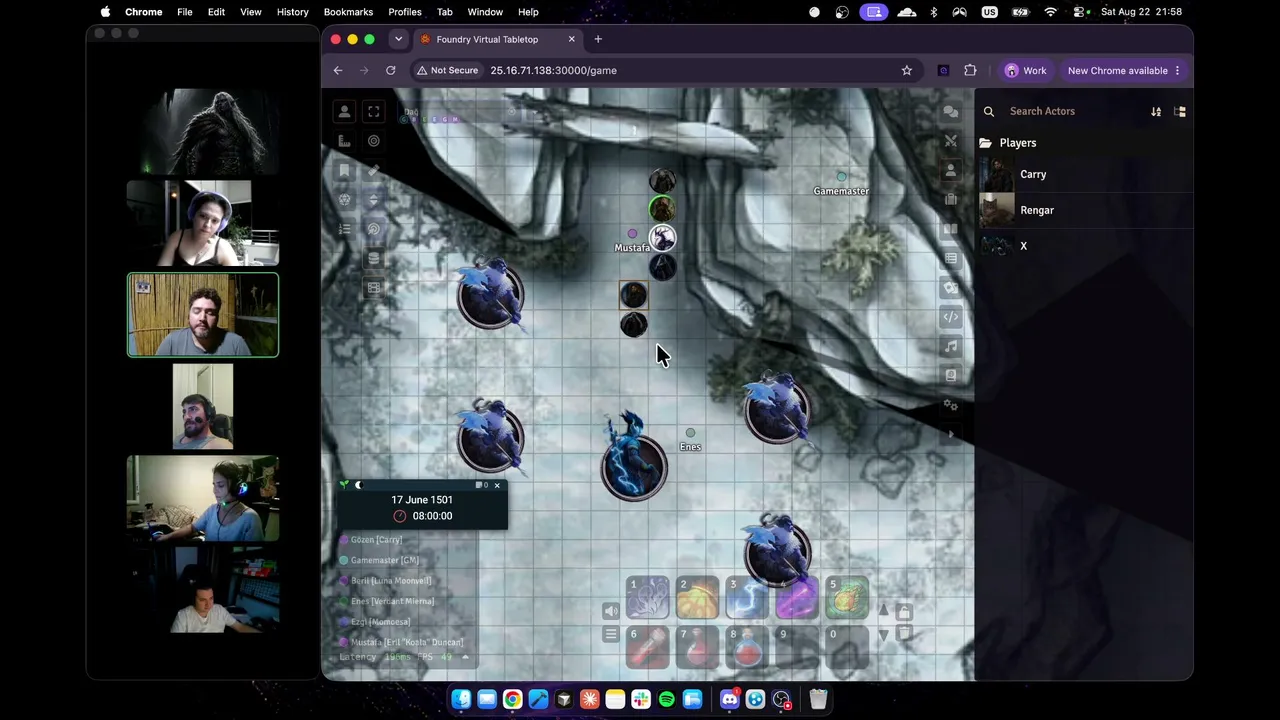Open the Items sidebar tab
1280x720 pixels.
(951, 200)
